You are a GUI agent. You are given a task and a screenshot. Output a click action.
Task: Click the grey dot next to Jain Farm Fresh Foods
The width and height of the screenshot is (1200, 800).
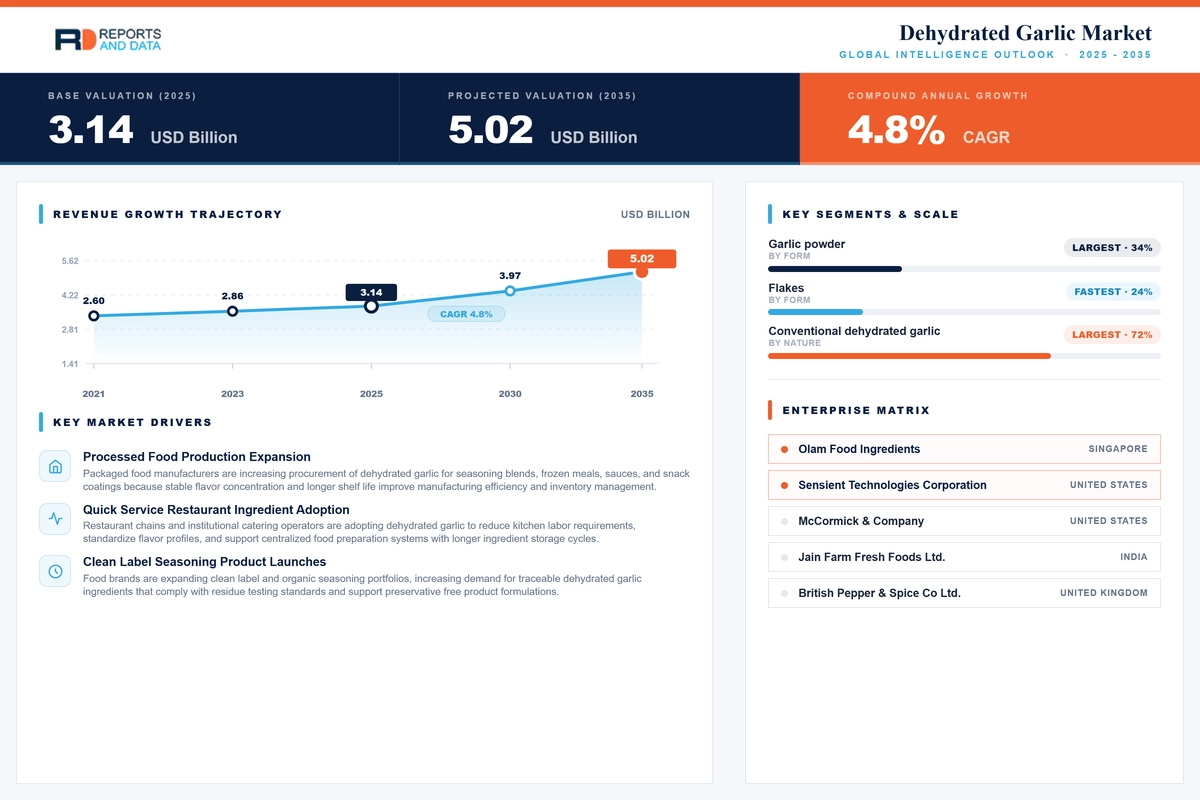click(784, 557)
